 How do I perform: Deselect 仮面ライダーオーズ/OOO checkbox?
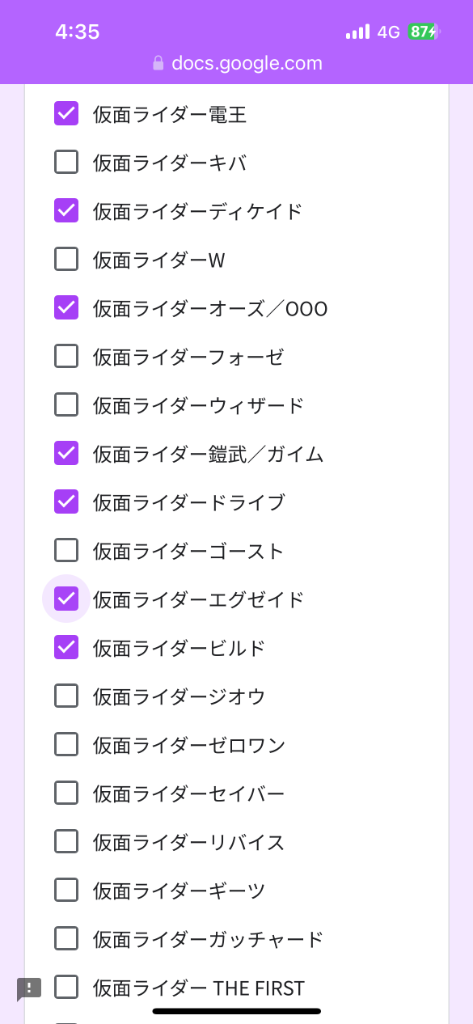coord(66,308)
